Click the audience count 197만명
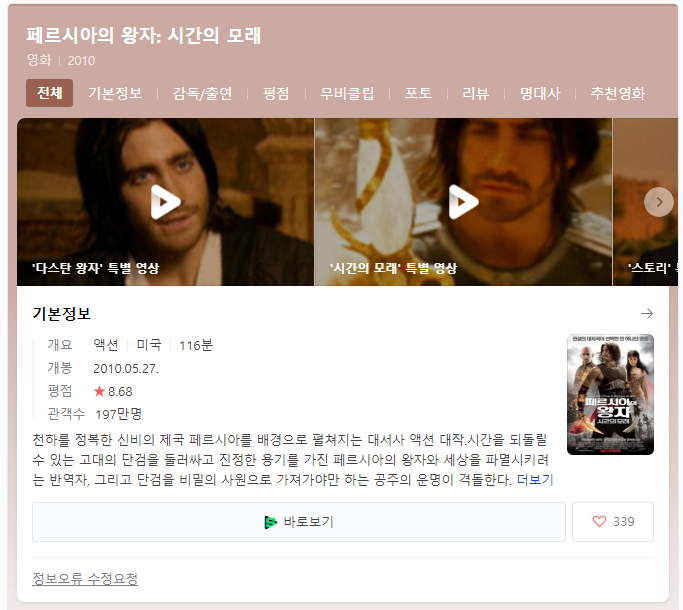This screenshot has height=610, width=683. click(x=118, y=414)
